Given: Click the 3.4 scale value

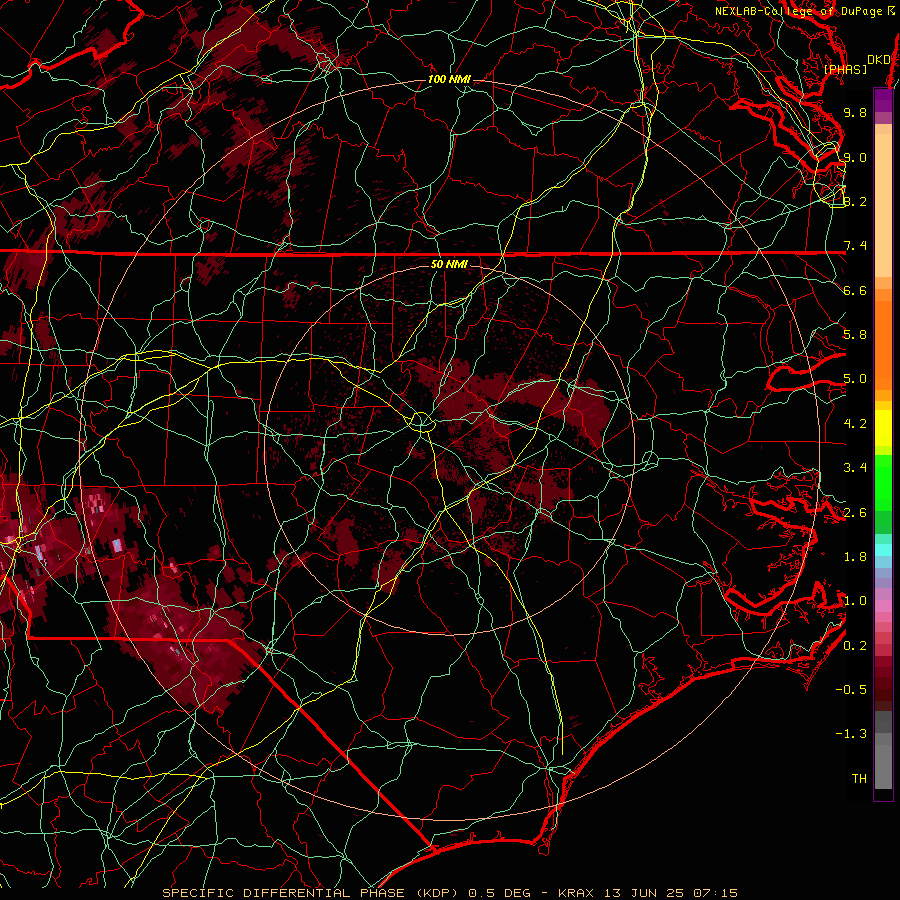Looking at the screenshot, I should pyautogui.click(x=855, y=468).
